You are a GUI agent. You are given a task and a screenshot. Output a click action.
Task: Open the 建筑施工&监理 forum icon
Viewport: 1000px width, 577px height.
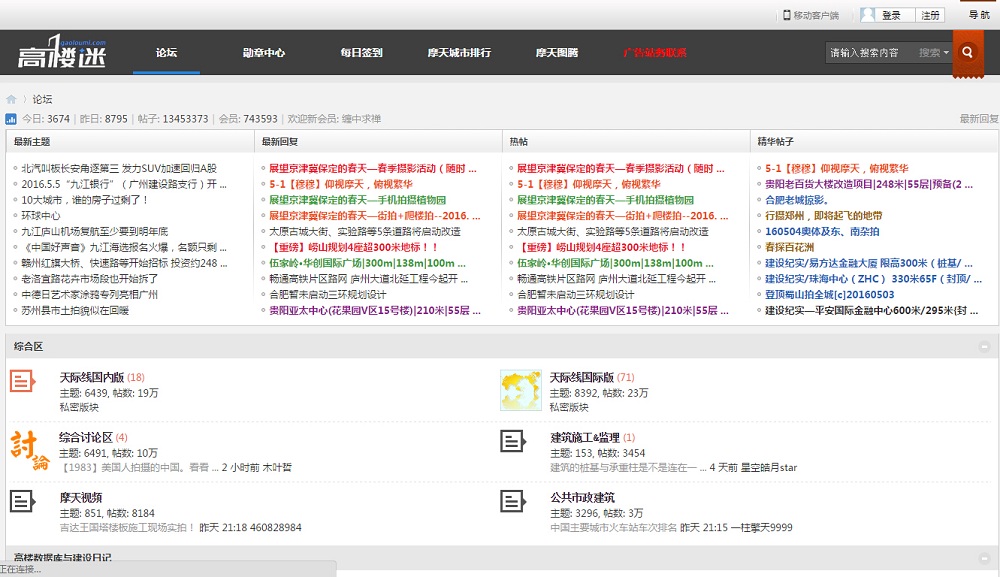[x=513, y=441]
